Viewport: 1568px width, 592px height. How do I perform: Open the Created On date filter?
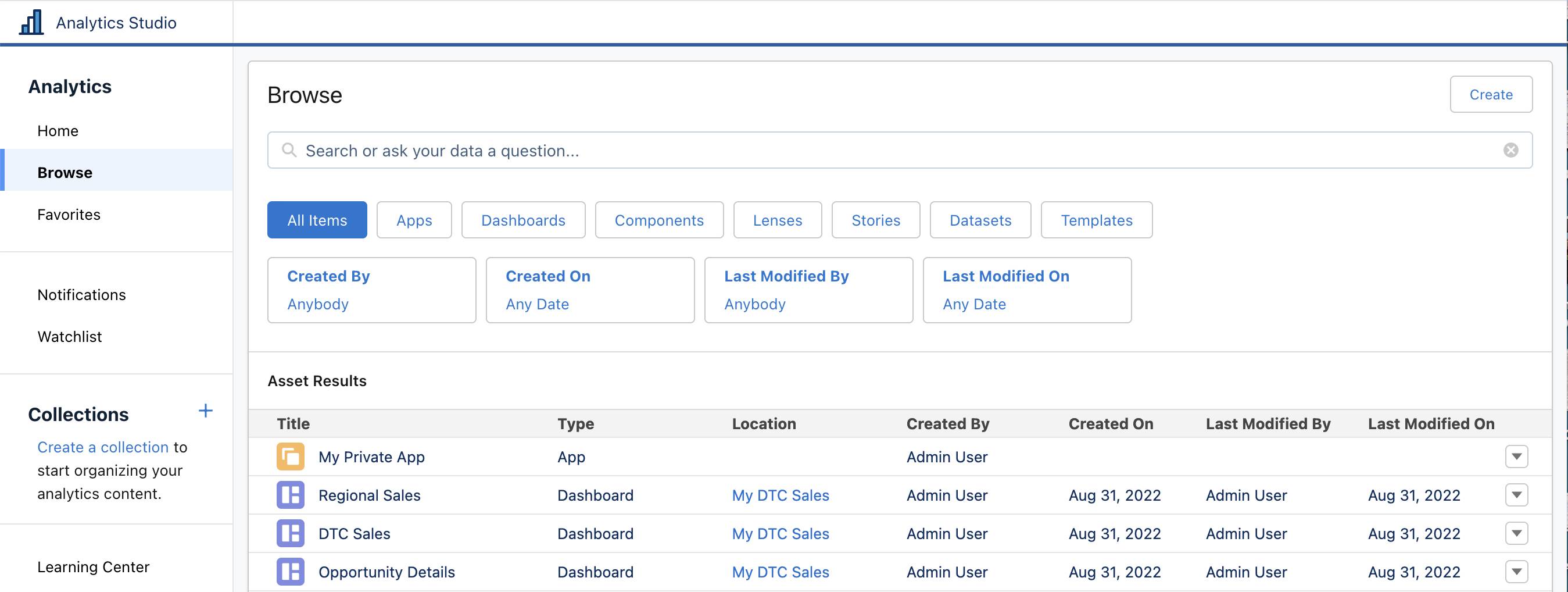click(x=590, y=290)
